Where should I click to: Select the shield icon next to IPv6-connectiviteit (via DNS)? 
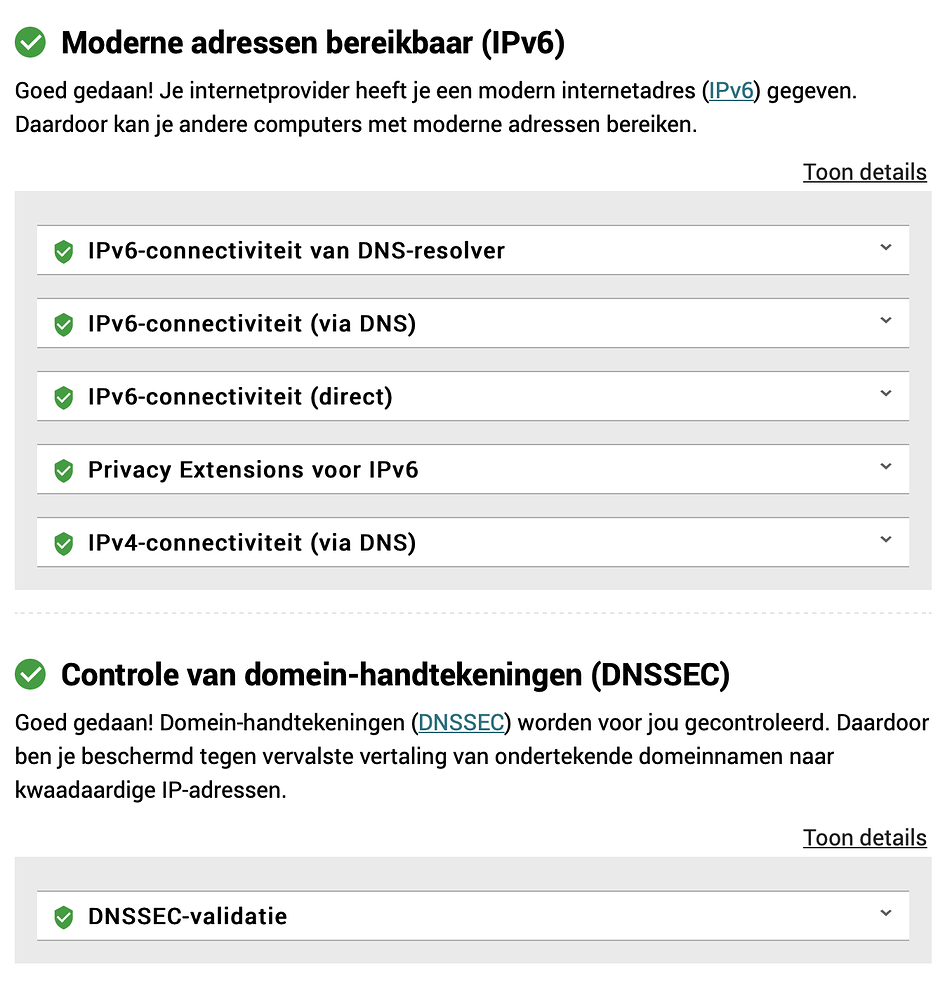pos(63,323)
